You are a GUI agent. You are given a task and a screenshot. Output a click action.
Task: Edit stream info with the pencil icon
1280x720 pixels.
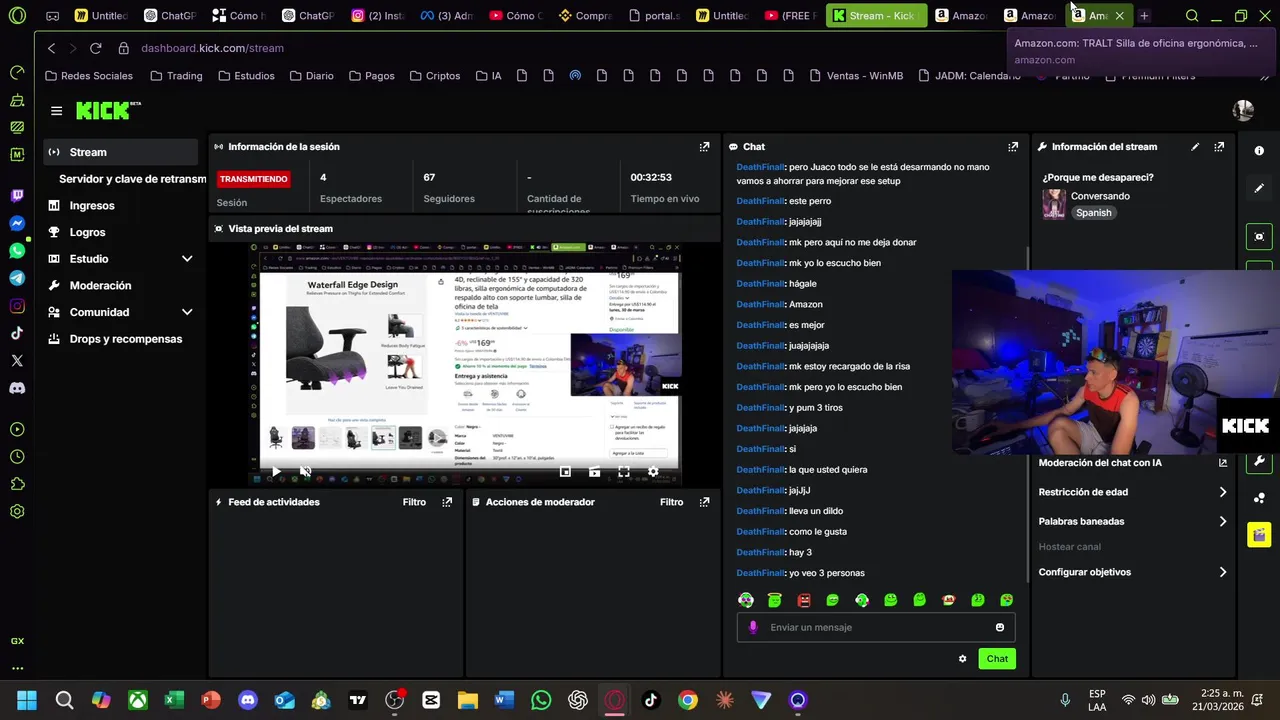1195,146
